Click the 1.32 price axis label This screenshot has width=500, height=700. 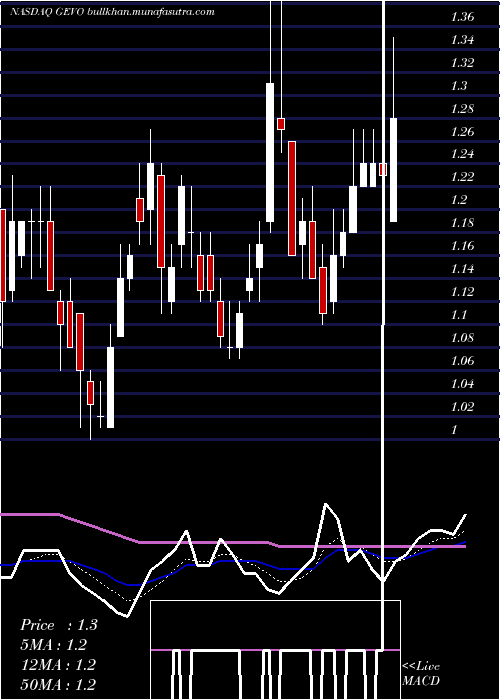coord(462,63)
